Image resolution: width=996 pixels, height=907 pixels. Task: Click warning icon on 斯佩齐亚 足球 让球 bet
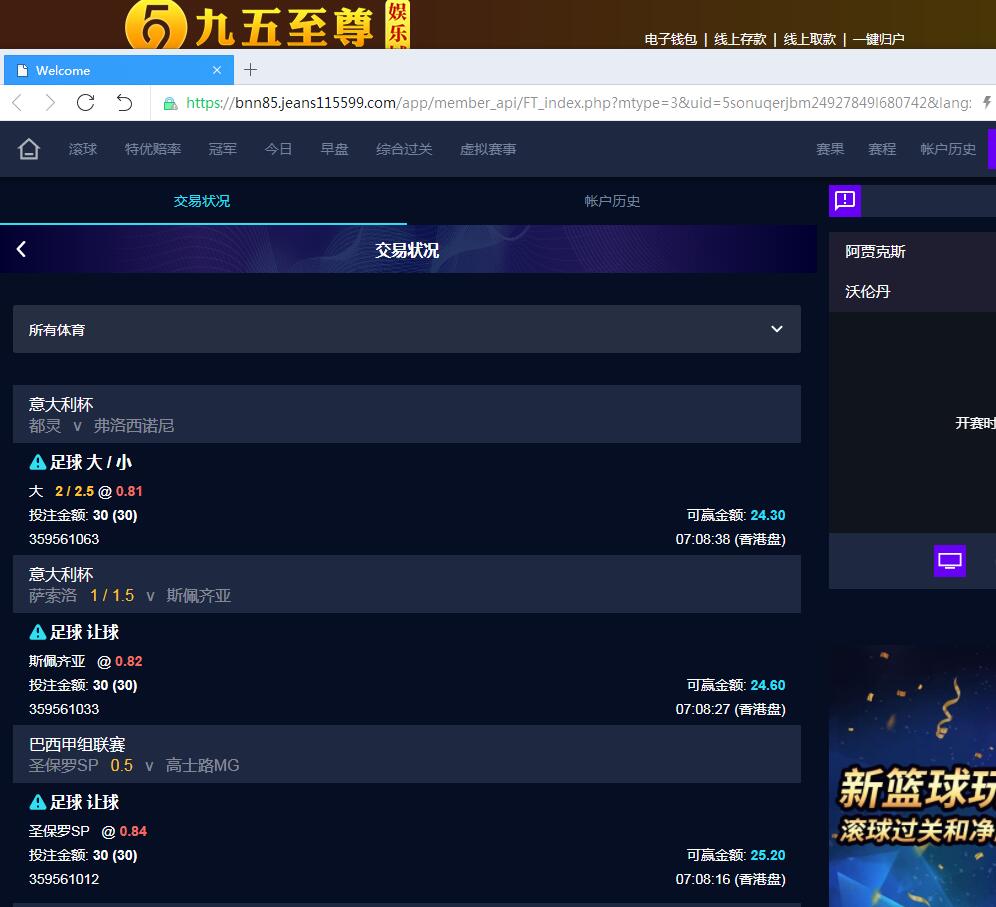coord(37,632)
